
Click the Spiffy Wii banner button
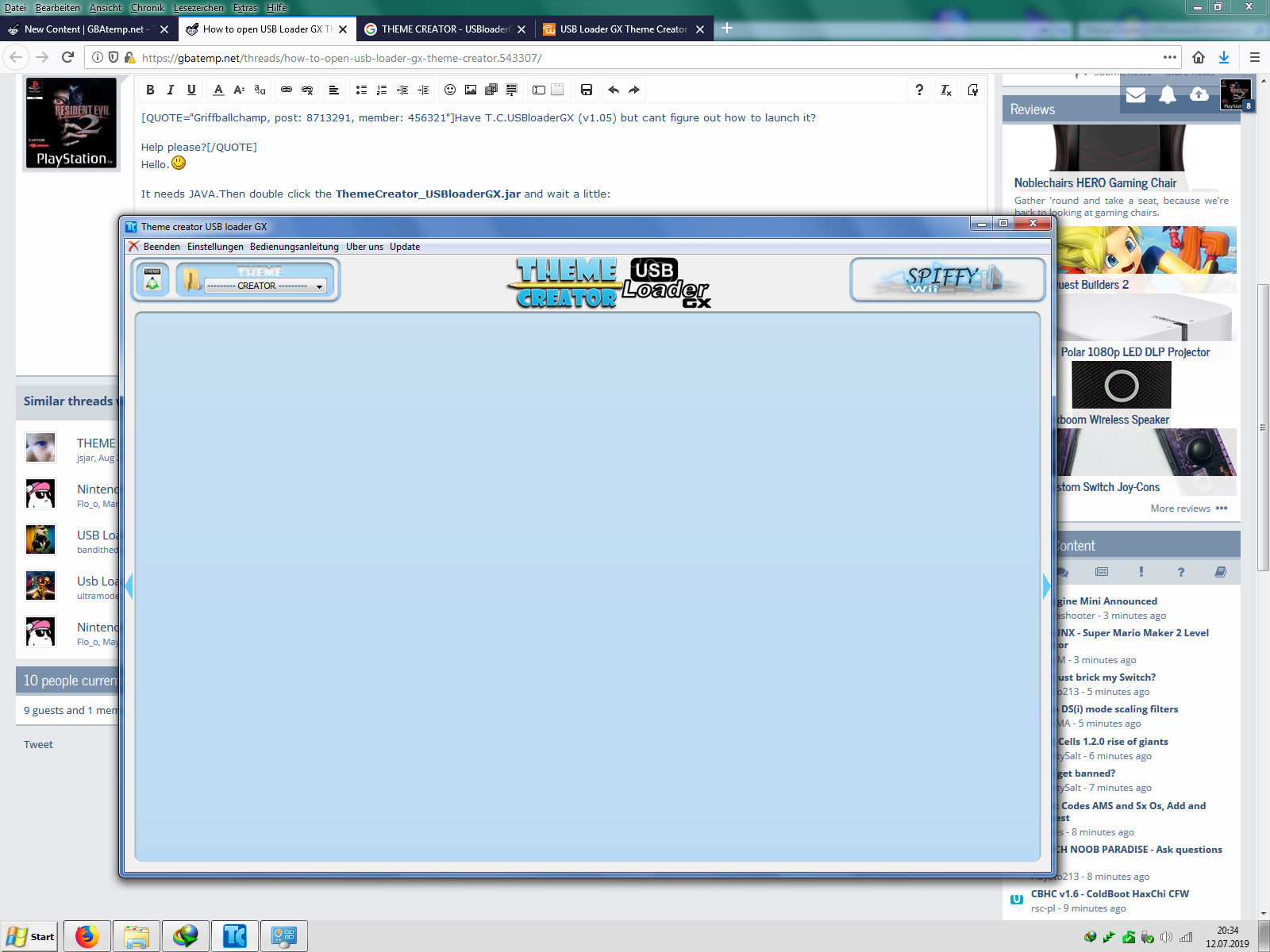(x=948, y=279)
